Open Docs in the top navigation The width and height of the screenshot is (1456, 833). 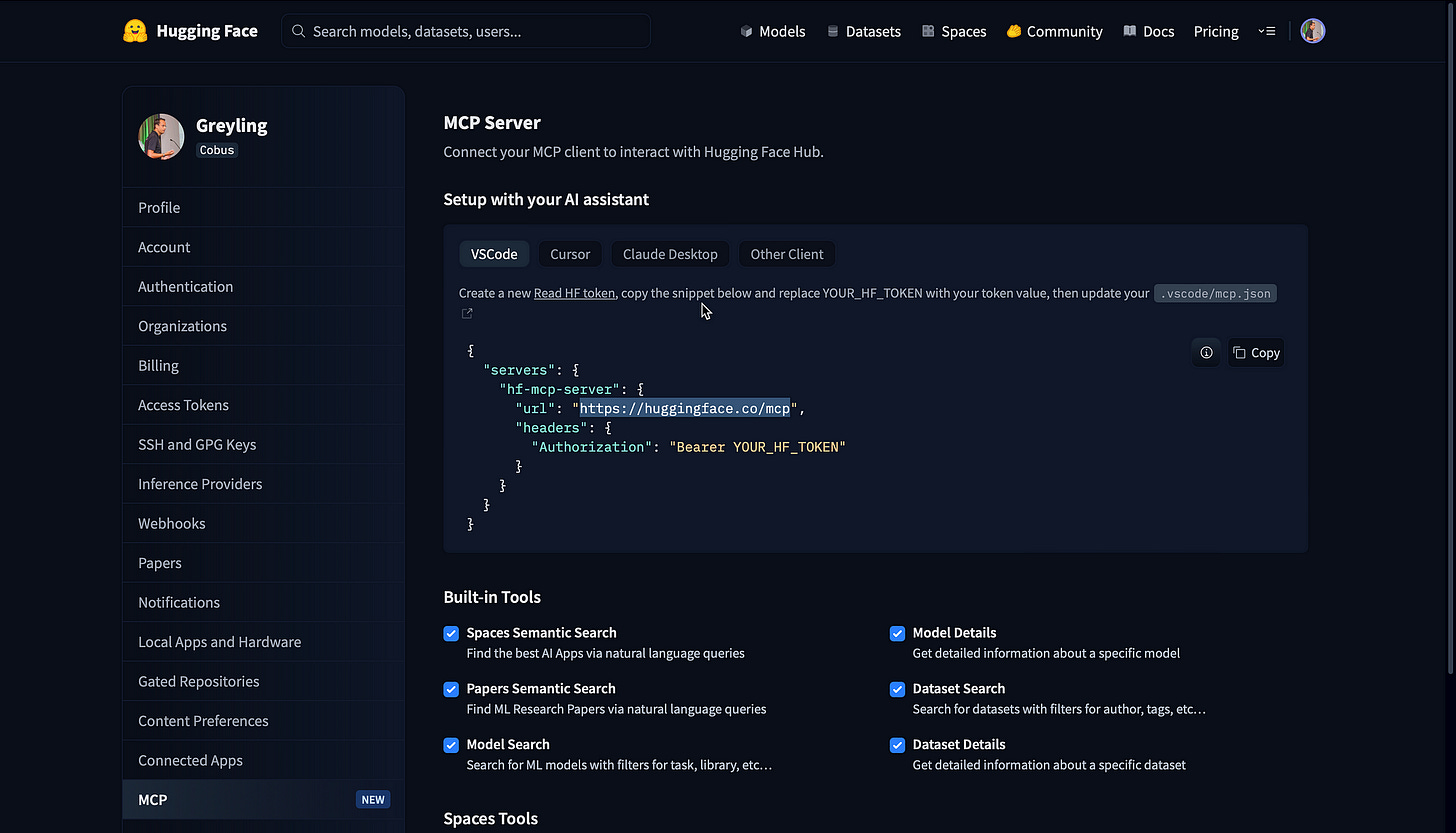1148,31
